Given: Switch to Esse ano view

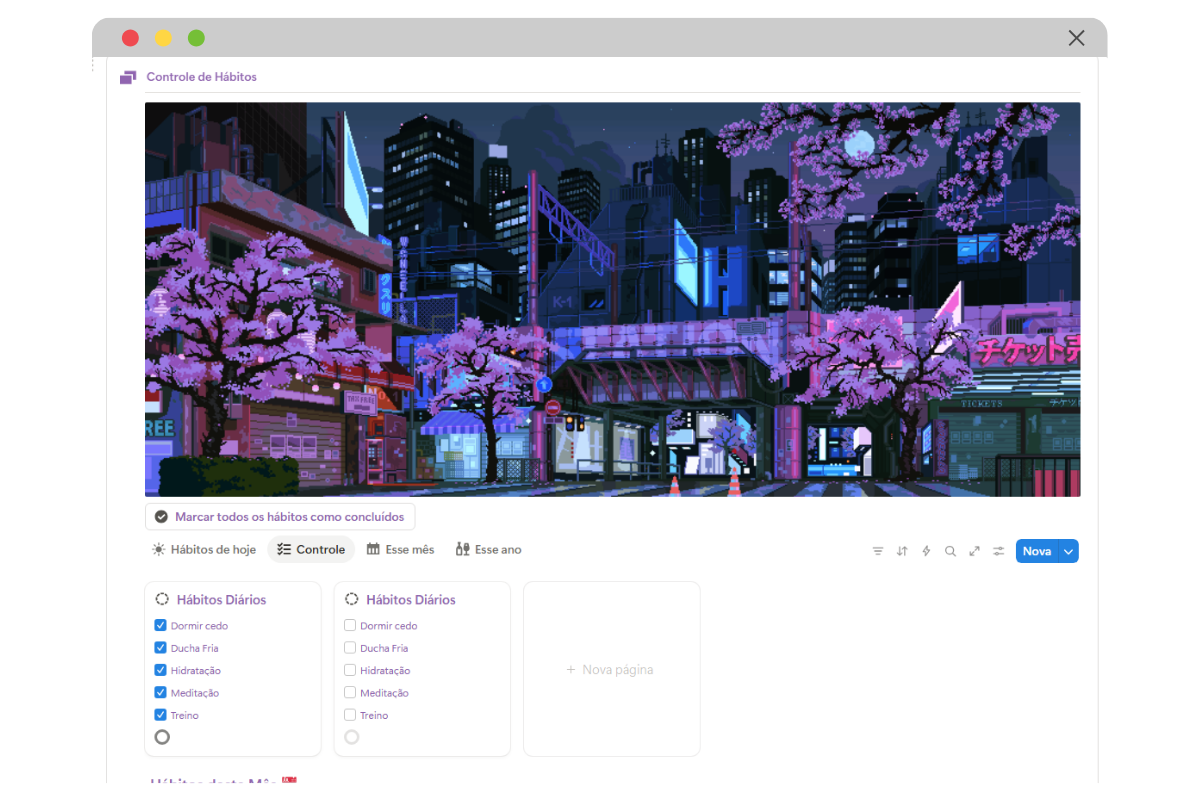Looking at the screenshot, I should click(x=488, y=549).
